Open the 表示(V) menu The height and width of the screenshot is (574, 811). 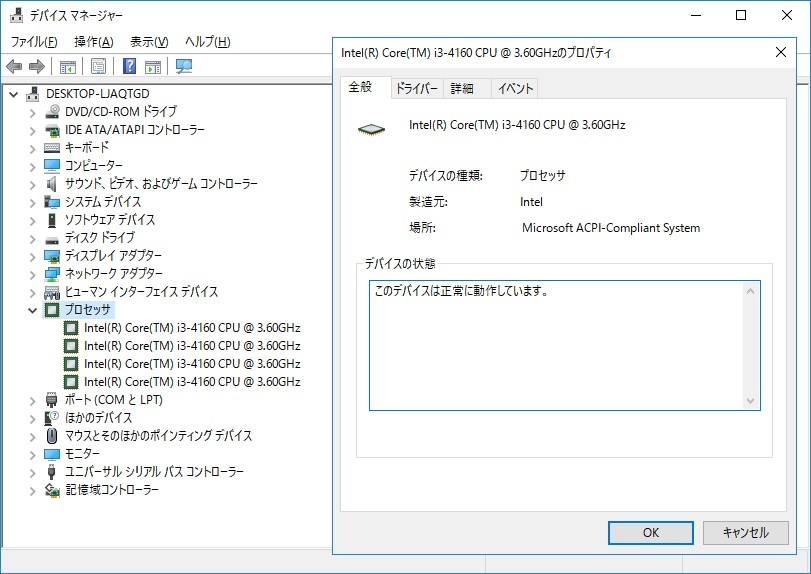149,41
